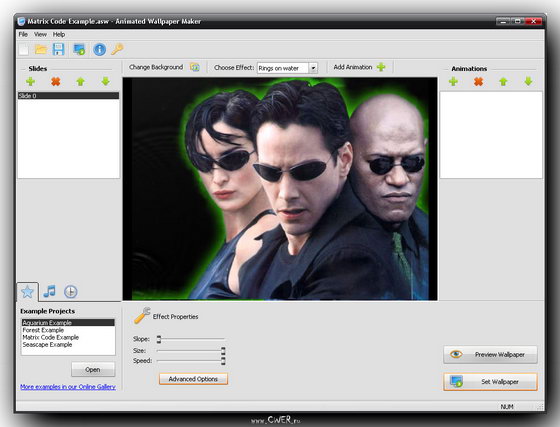The height and width of the screenshot is (427, 560).
Task: Click the wallpaper preview image
Action: (280, 189)
